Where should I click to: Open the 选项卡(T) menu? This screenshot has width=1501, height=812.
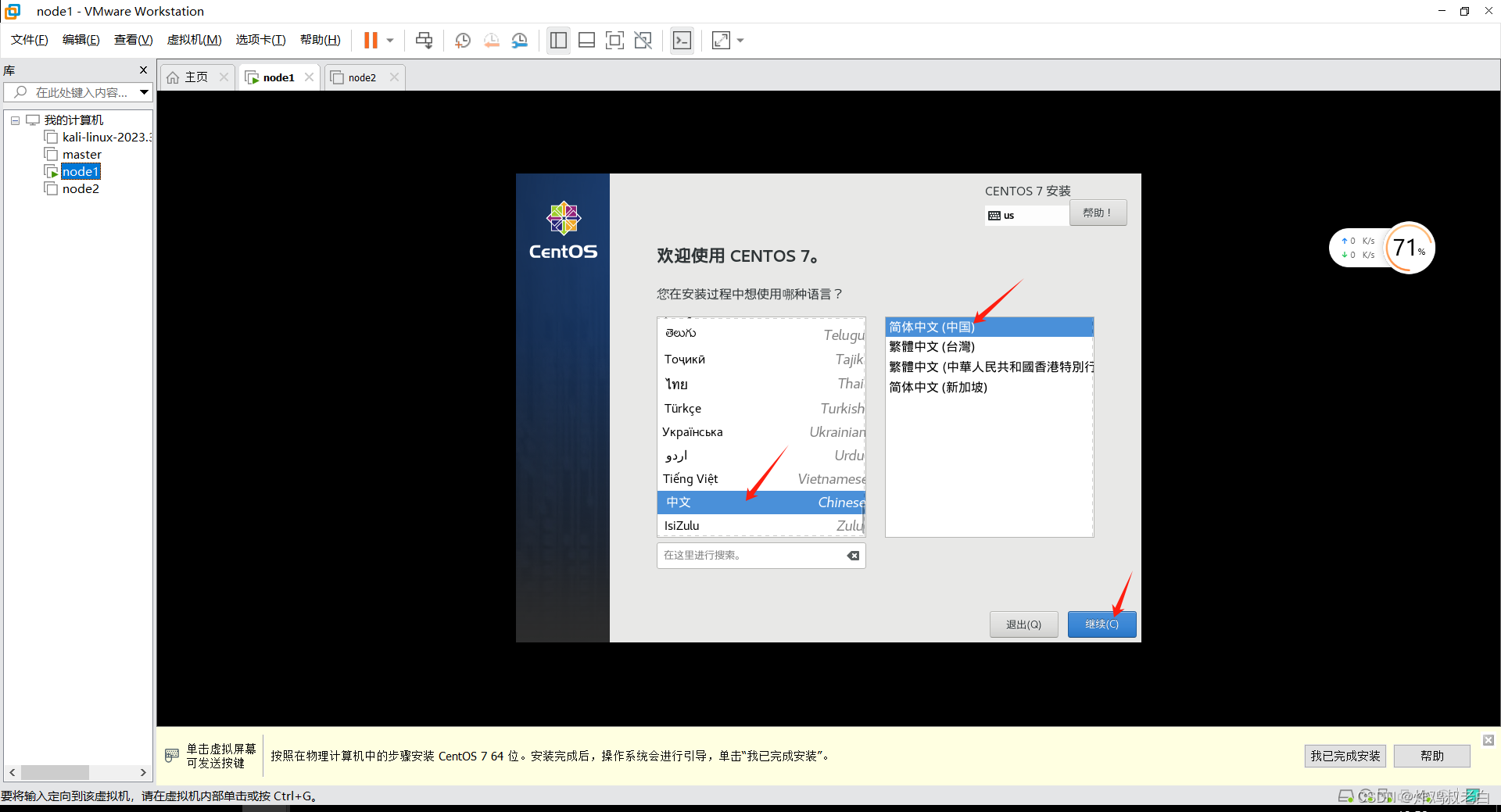point(261,40)
